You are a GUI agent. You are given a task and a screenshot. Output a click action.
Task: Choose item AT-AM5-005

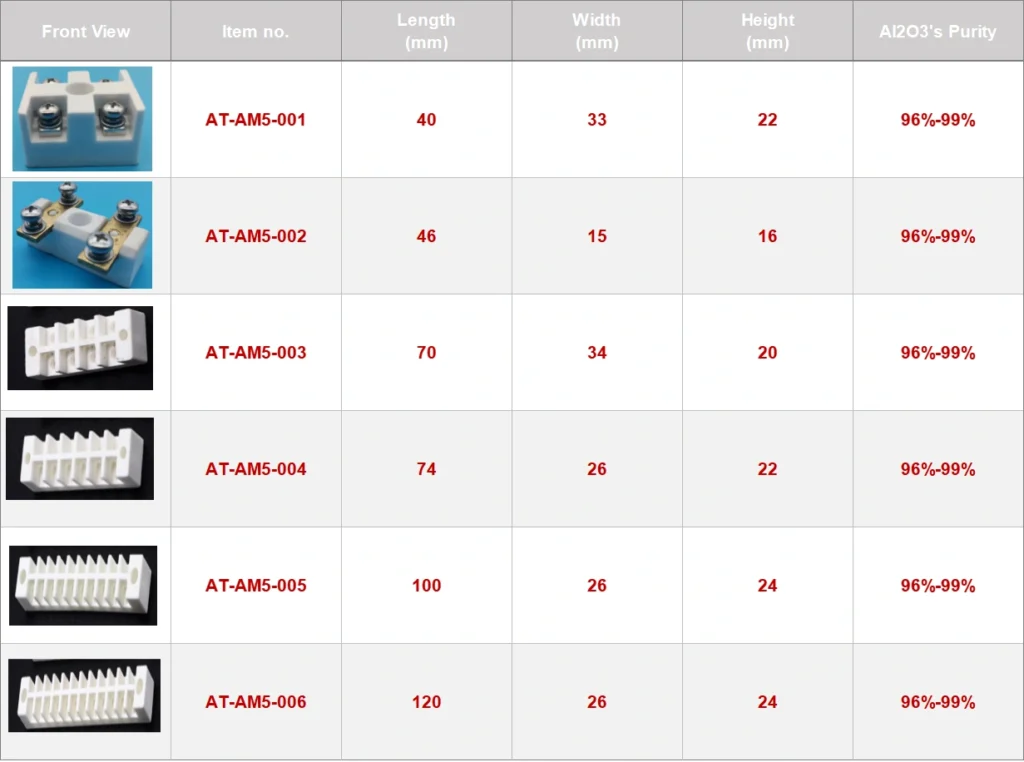pos(256,586)
